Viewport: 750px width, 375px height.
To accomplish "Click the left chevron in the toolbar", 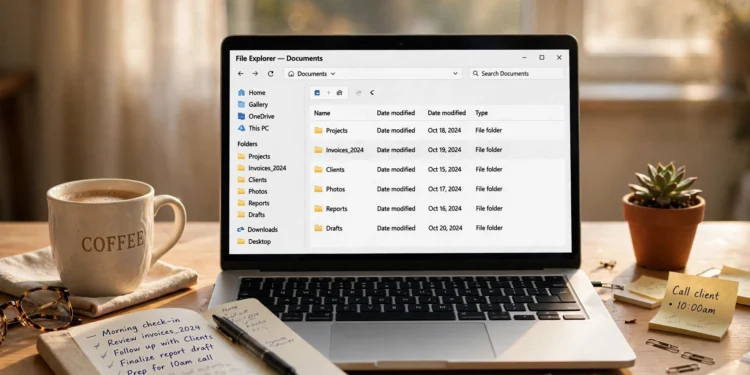I will [372, 93].
